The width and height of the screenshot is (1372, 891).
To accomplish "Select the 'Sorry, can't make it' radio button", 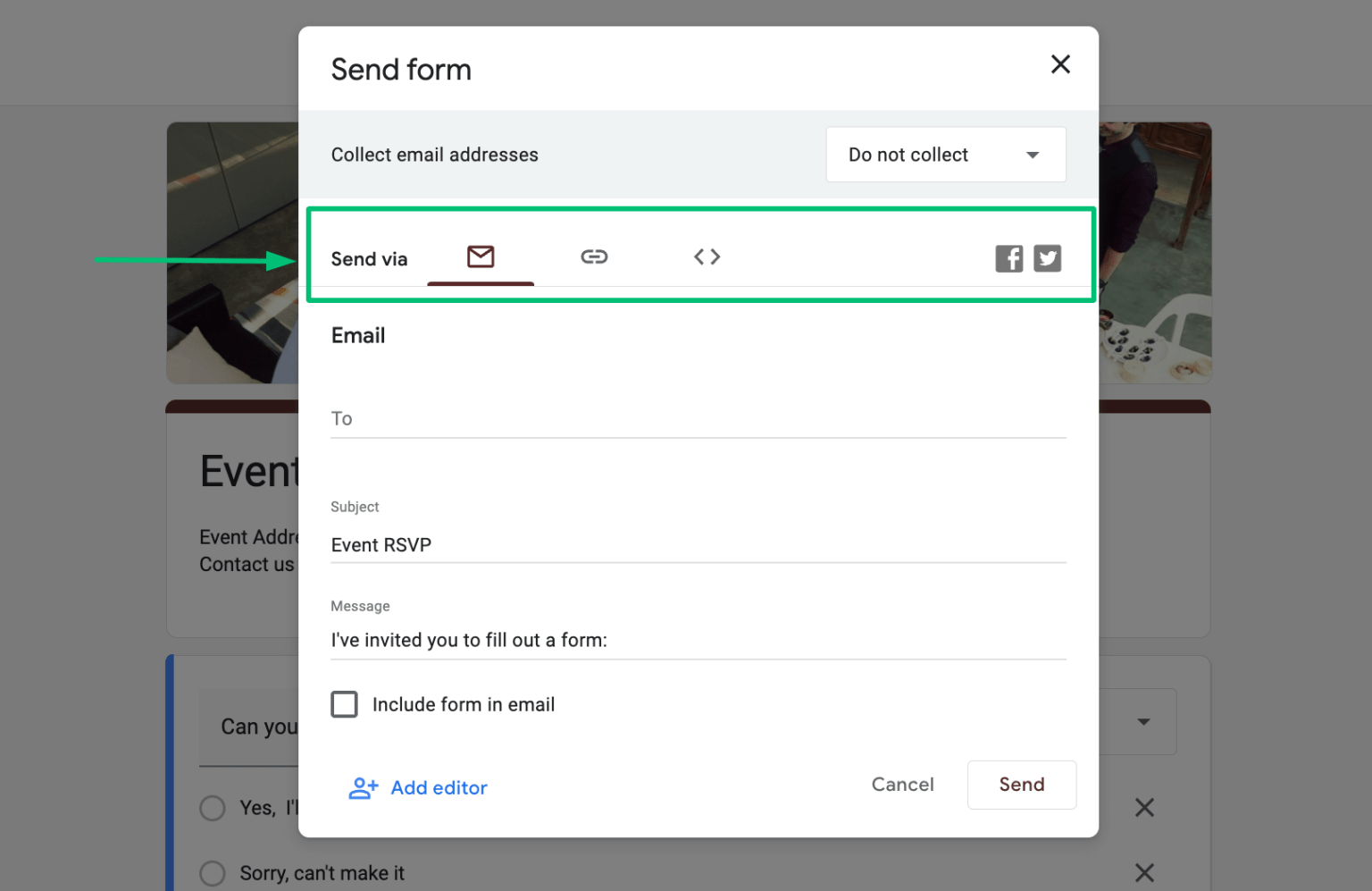I will [213, 873].
